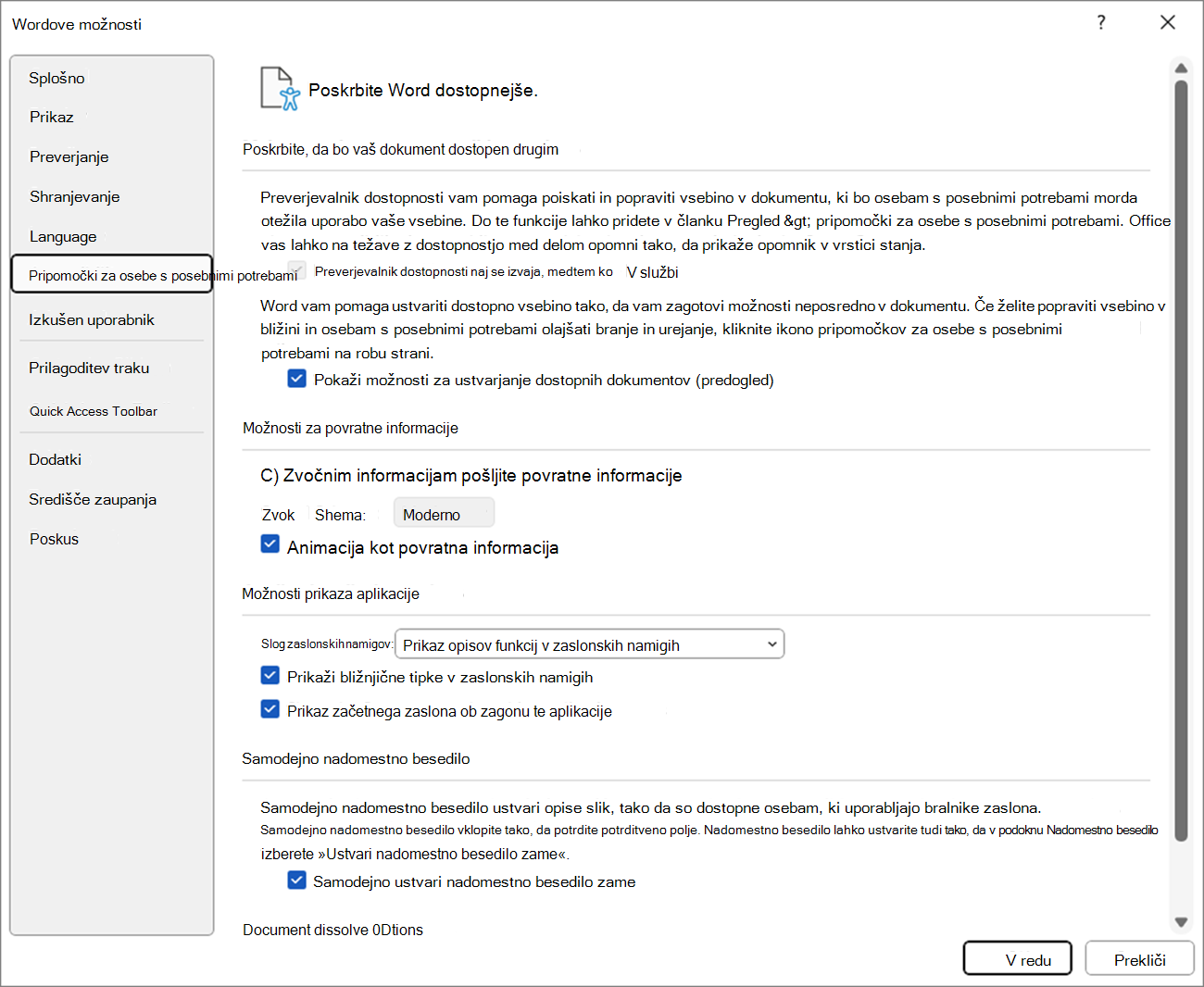Click the vertical scrollbar thumb
This screenshot has height=987, width=1204.
point(1181,461)
